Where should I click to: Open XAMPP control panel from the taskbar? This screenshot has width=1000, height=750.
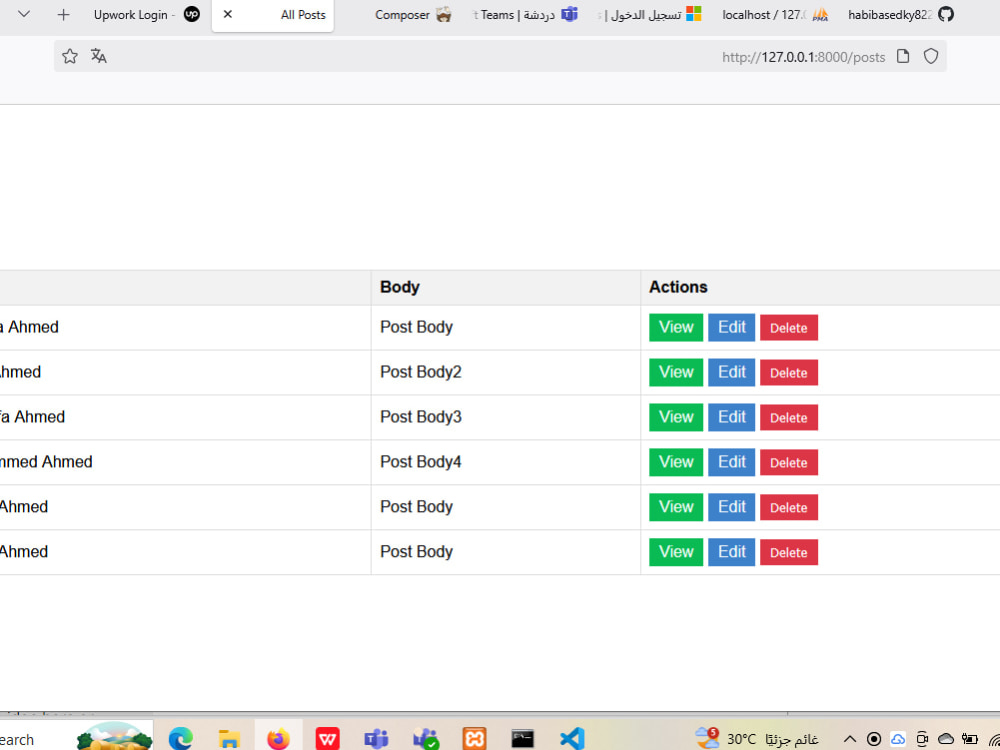pos(474,739)
